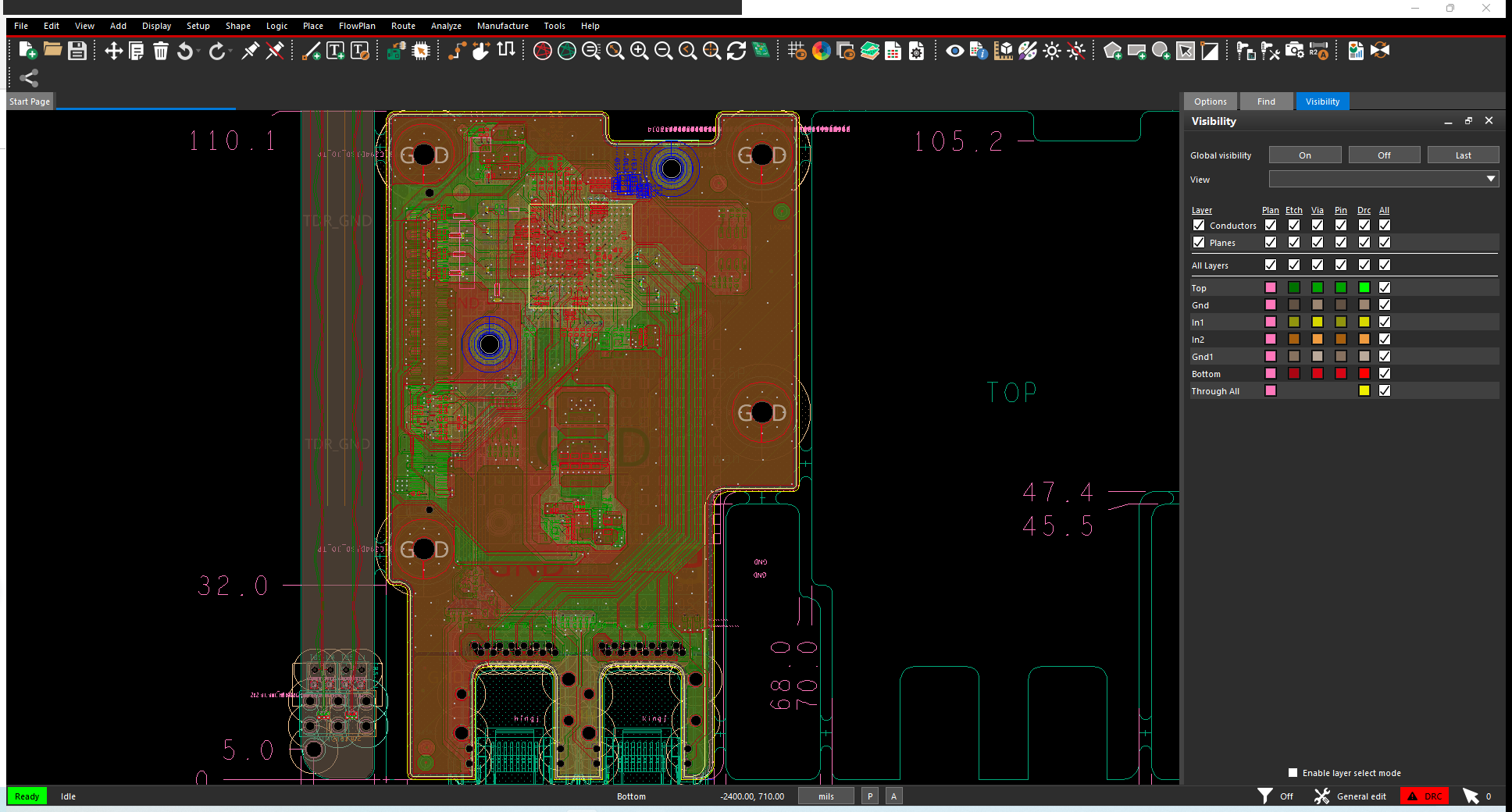Click the filter funnel icon in status bar
Viewport: 1512px width, 812px height.
1264,796
